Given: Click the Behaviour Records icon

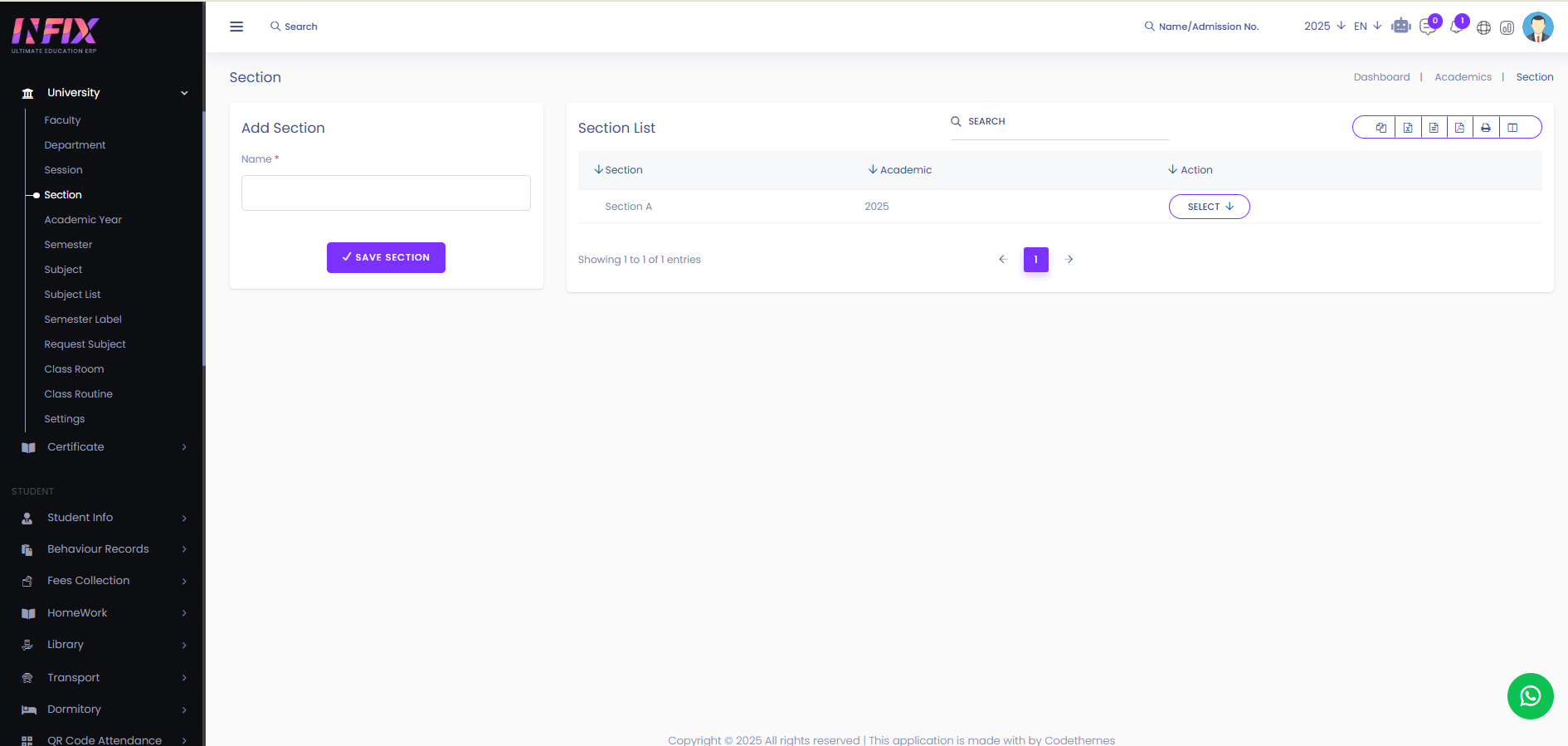Looking at the screenshot, I should pos(27,549).
